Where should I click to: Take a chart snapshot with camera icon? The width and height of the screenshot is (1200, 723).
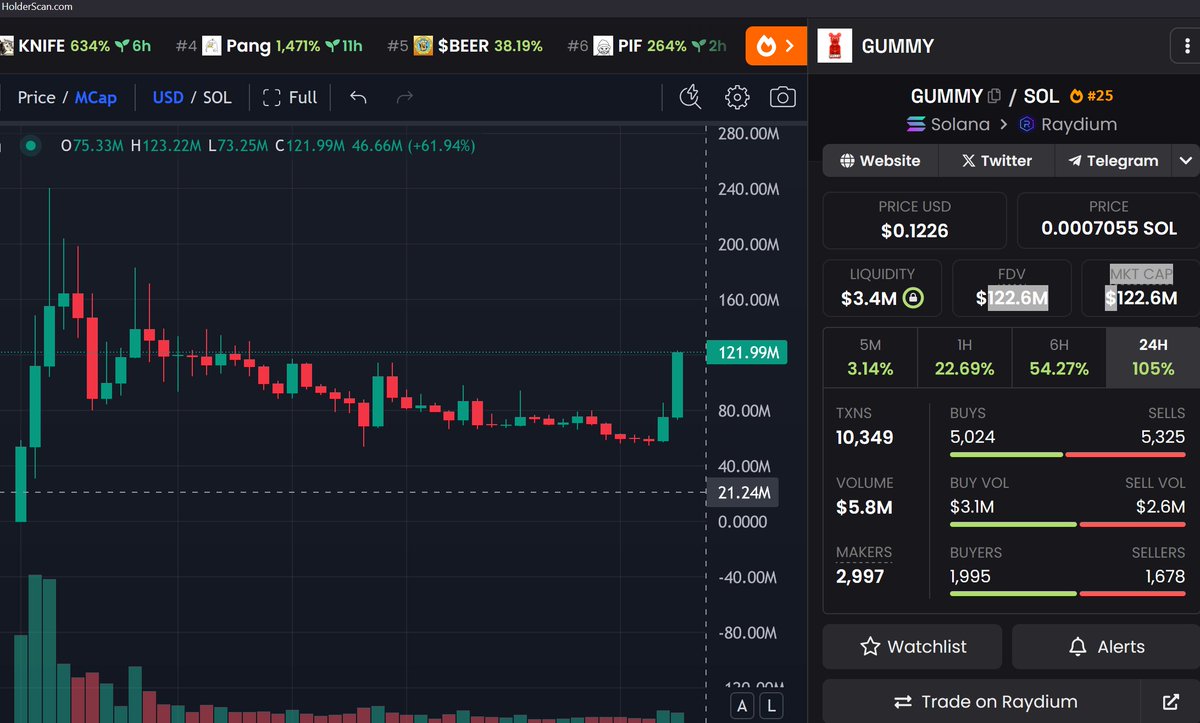tap(783, 97)
